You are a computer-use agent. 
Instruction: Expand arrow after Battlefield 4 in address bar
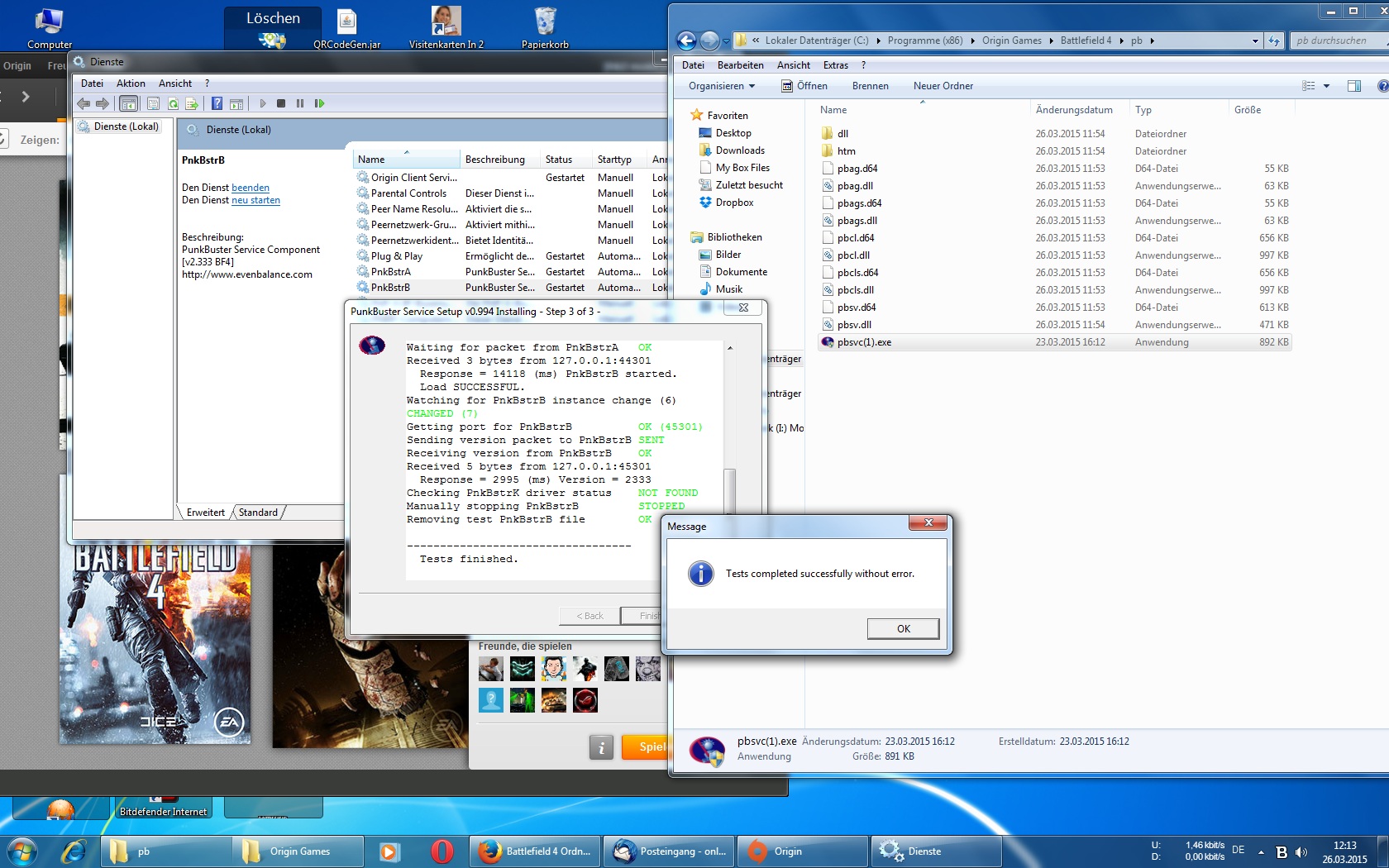(x=1121, y=41)
